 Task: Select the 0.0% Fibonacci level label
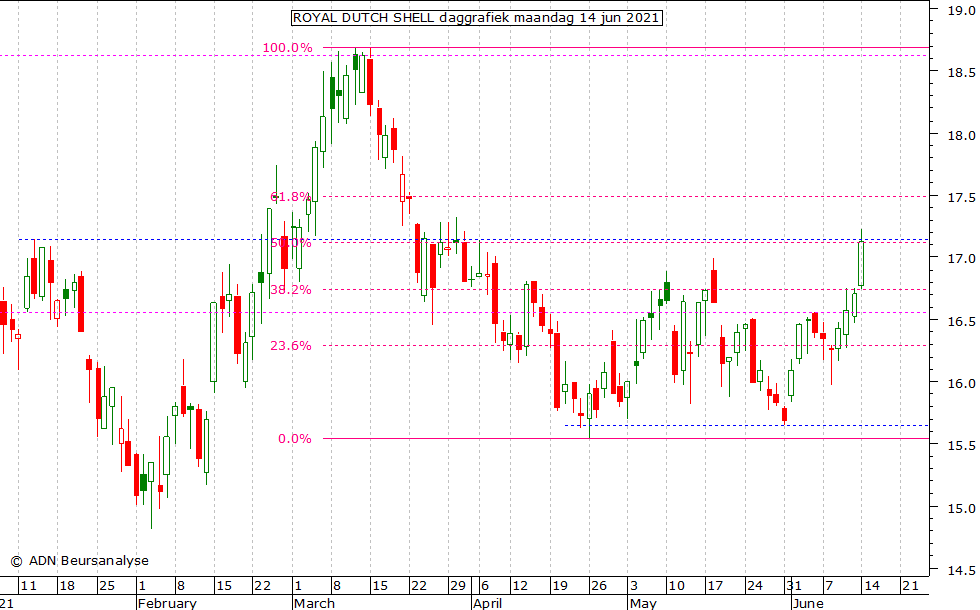pos(295,439)
